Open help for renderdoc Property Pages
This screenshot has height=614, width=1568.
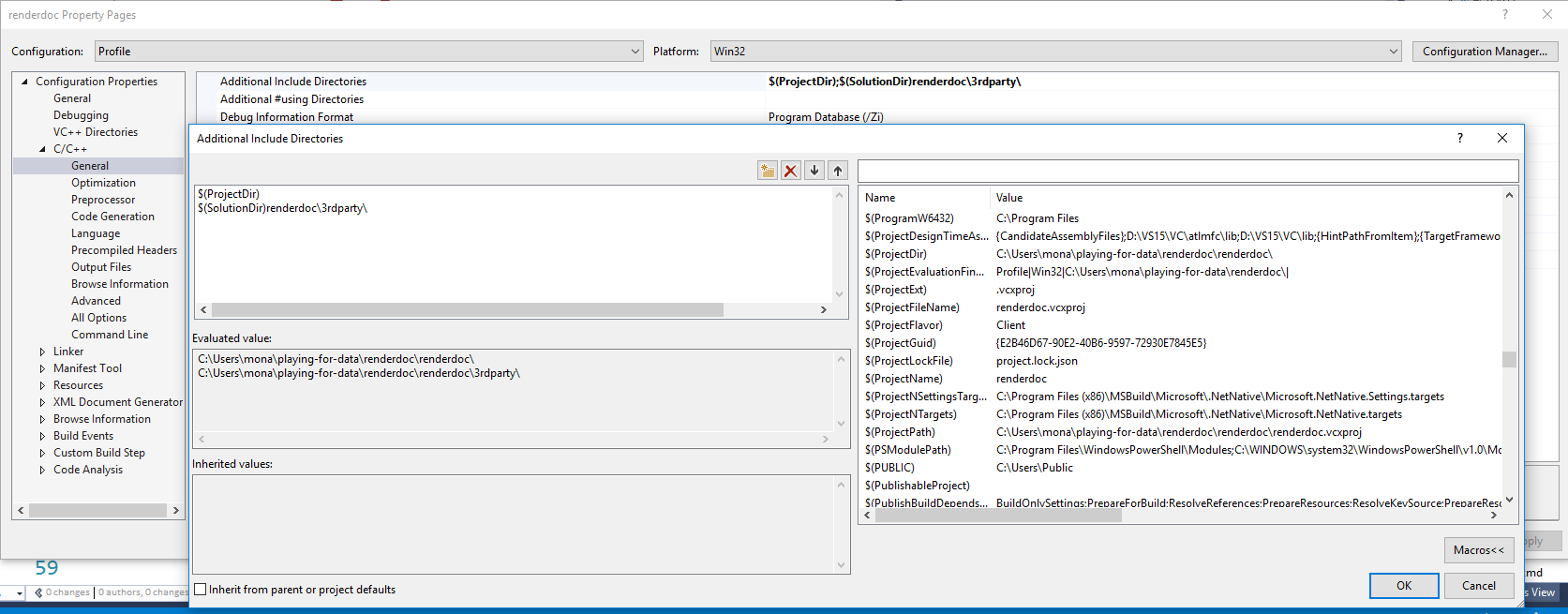pyautogui.click(x=1505, y=14)
